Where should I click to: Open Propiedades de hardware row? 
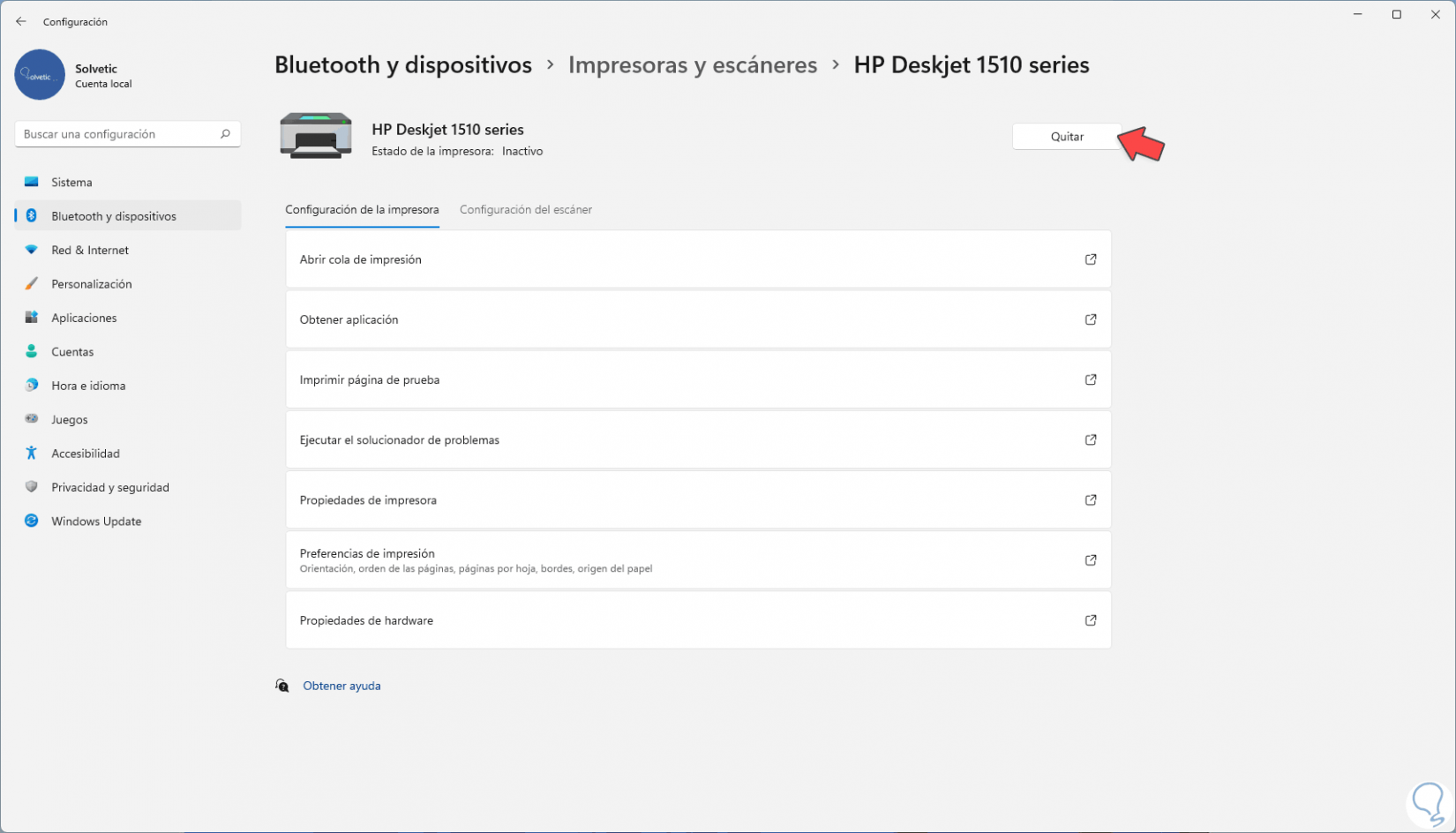(x=698, y=621)
